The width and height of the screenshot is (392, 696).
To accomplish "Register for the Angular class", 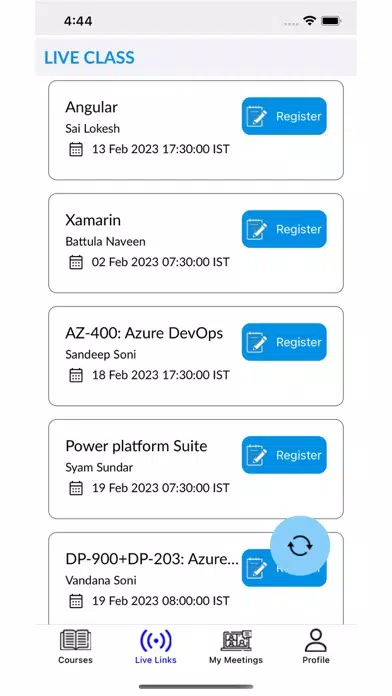I will click(284, 116).
